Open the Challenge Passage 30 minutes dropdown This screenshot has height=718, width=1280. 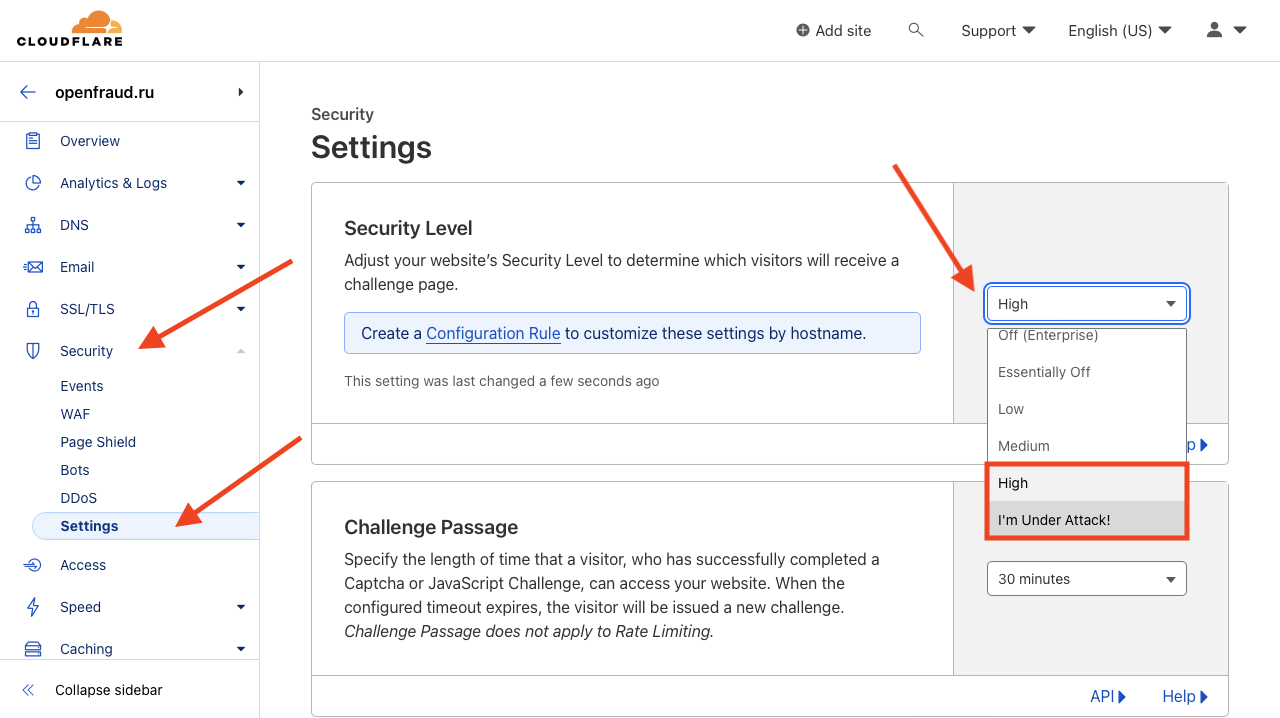[x=1087, y=579]
